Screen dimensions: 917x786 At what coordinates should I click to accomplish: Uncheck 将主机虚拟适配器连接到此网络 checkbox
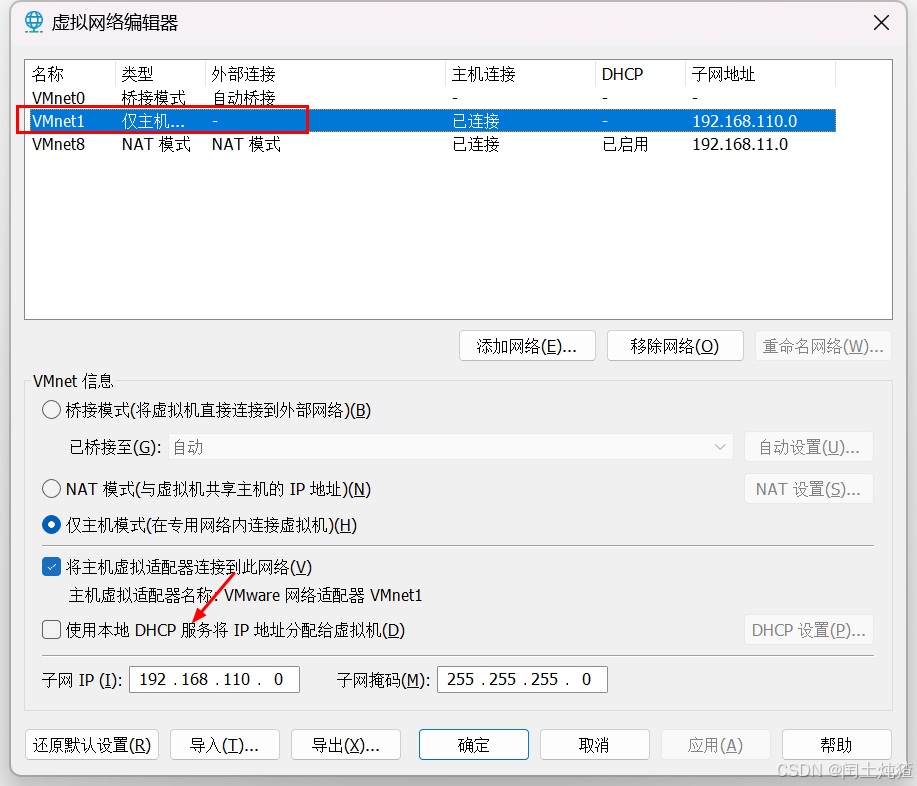[51, 567]
